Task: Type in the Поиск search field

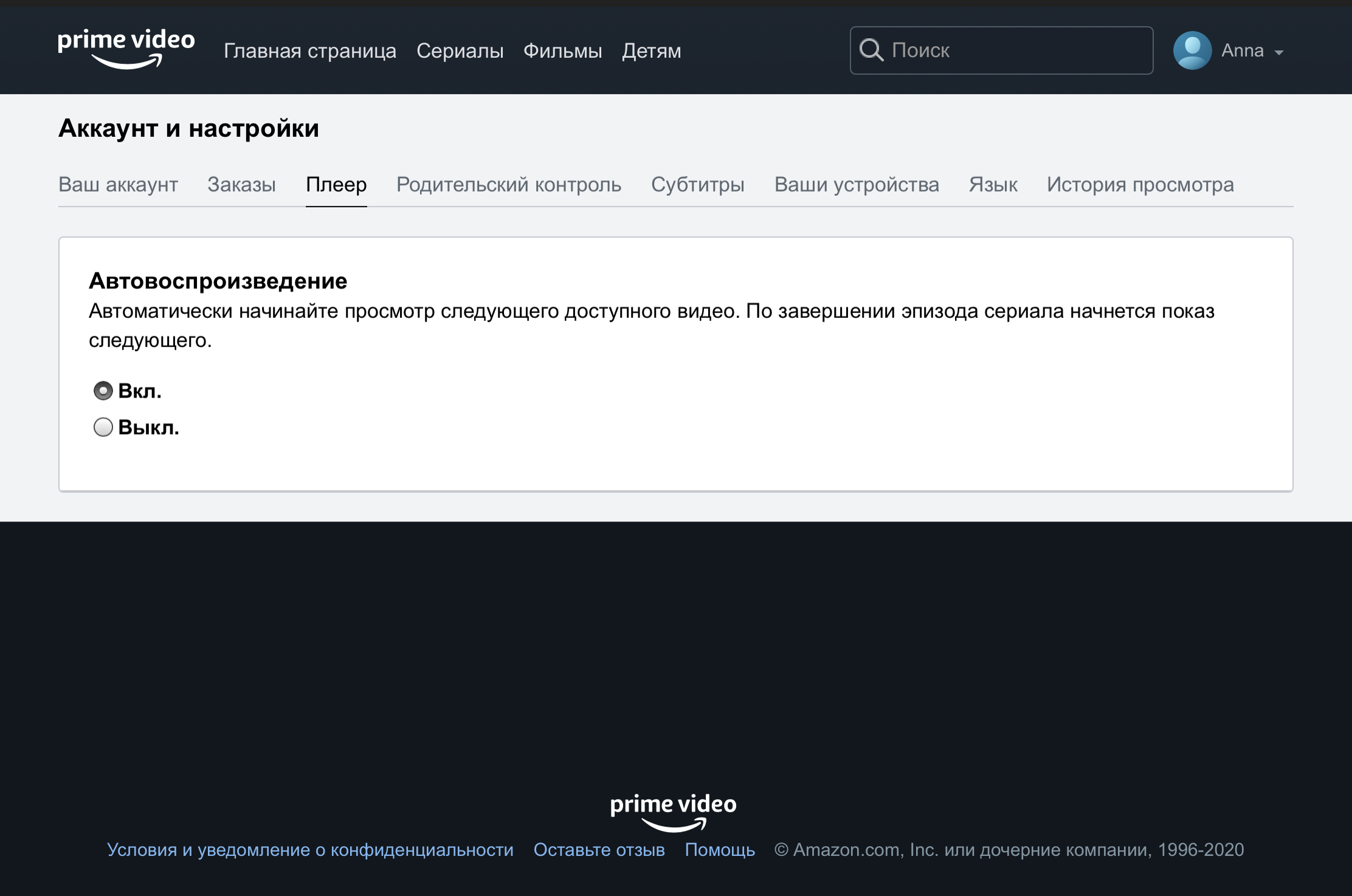Action: 1015,50
